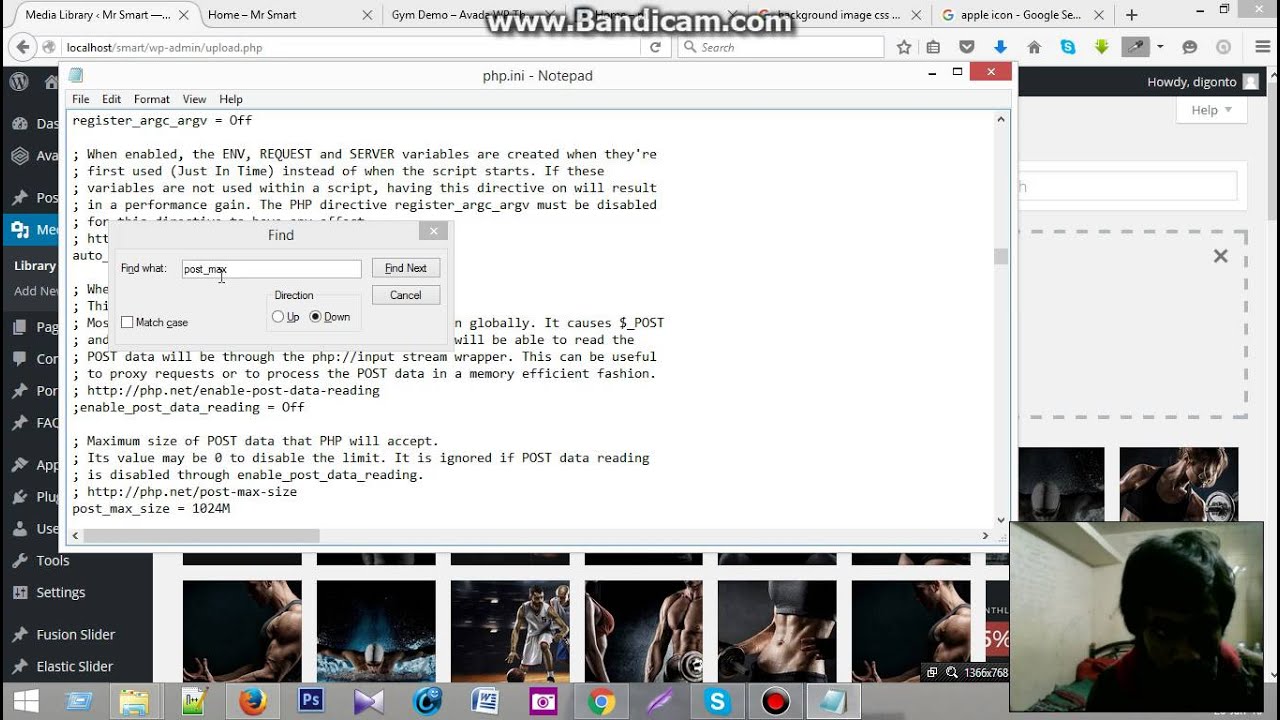Image resolution: width=1280 pixels, height=720 pixels.
Task: Open Skype from the taskbar
Action: point(717,702)
